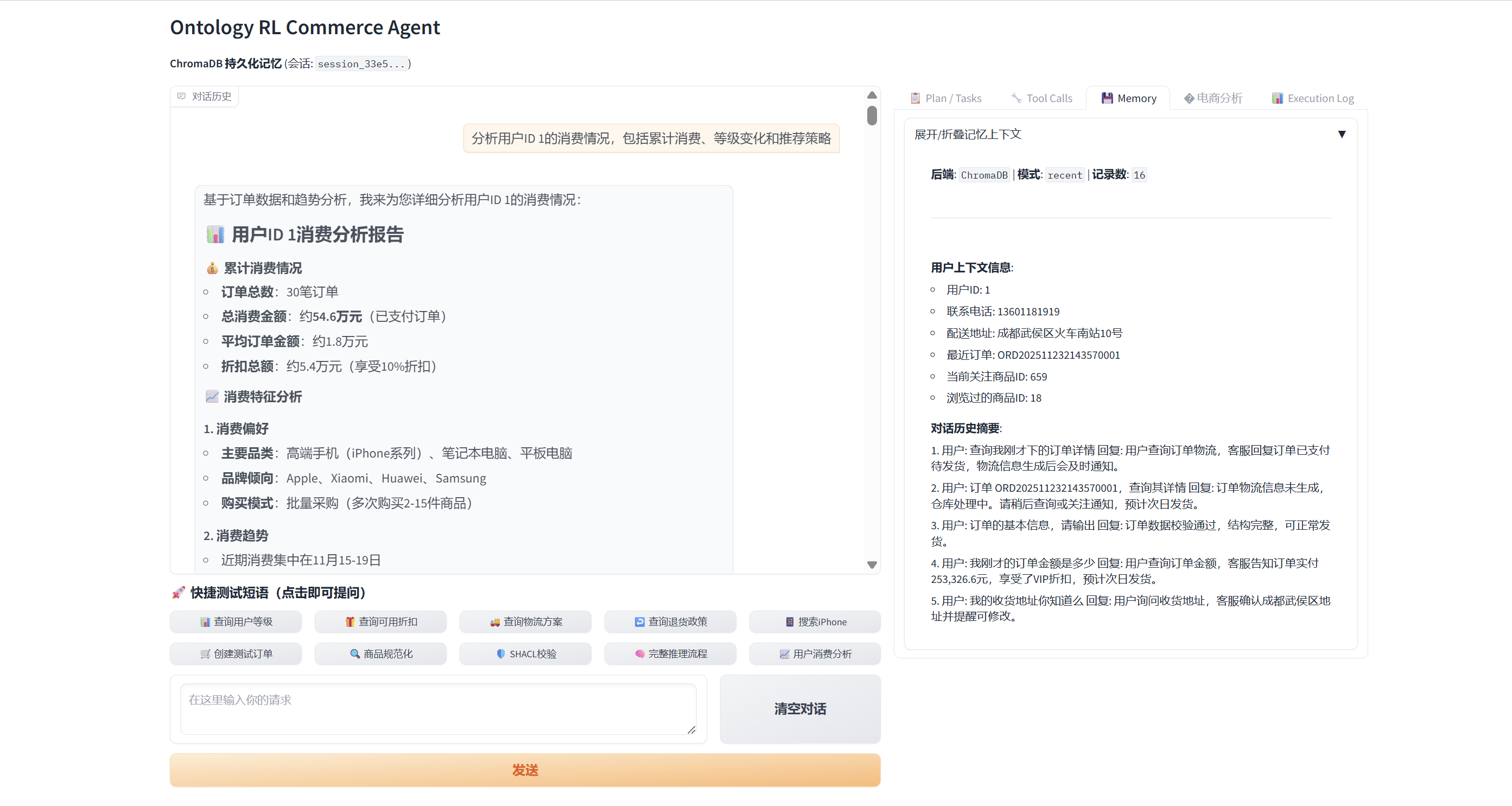Click the 用户消费分析 trend icon button
Screen dimensions: 1512x806
click(x=784, y=653)
